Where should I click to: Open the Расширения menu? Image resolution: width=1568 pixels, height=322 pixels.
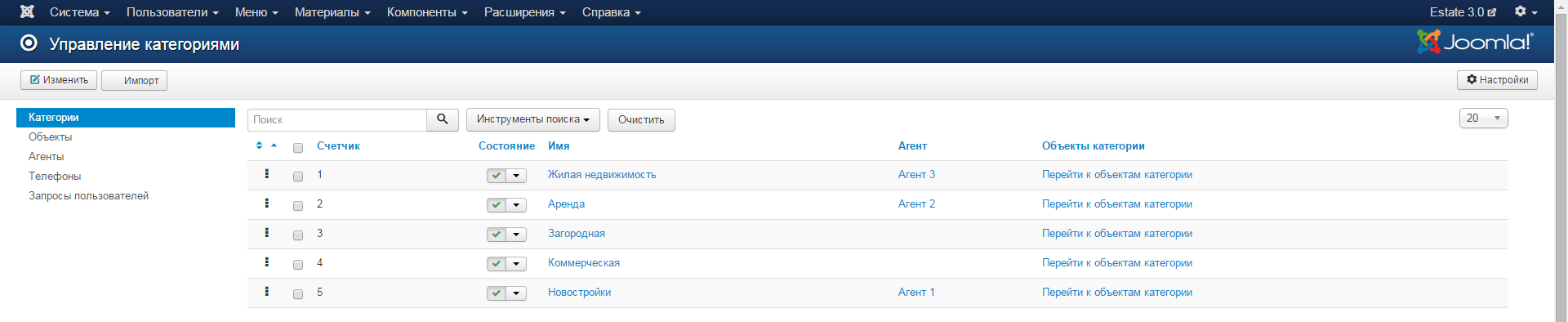coord(524,12)
